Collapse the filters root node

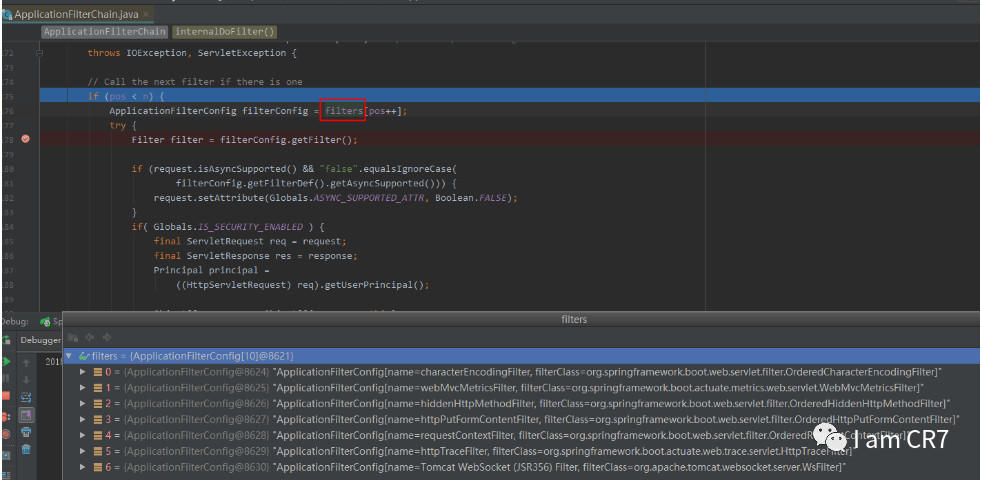(69, 355)
